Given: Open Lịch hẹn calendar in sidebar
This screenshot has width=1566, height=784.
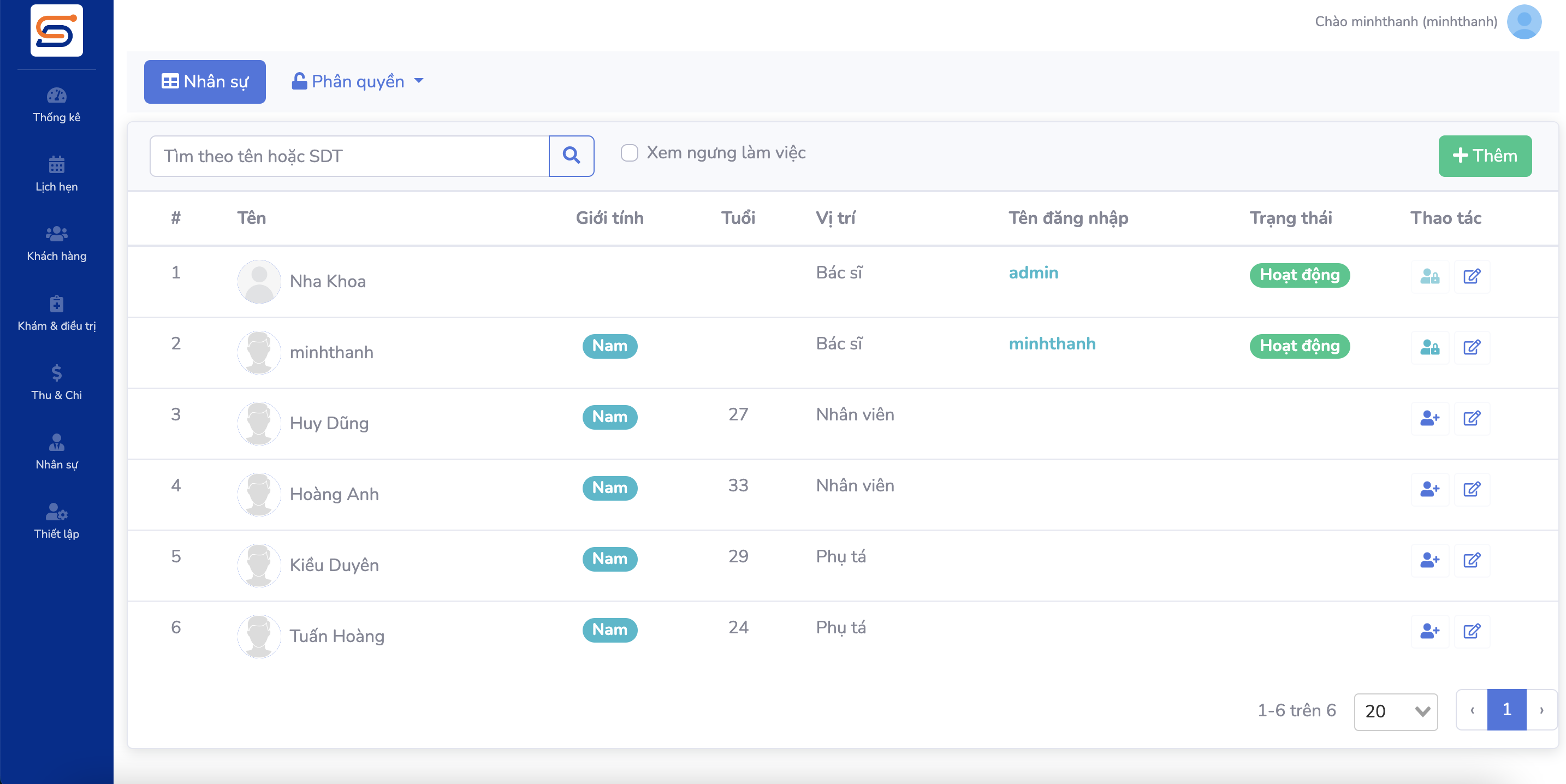Looking at the screenshot, I should coord(57,174).
